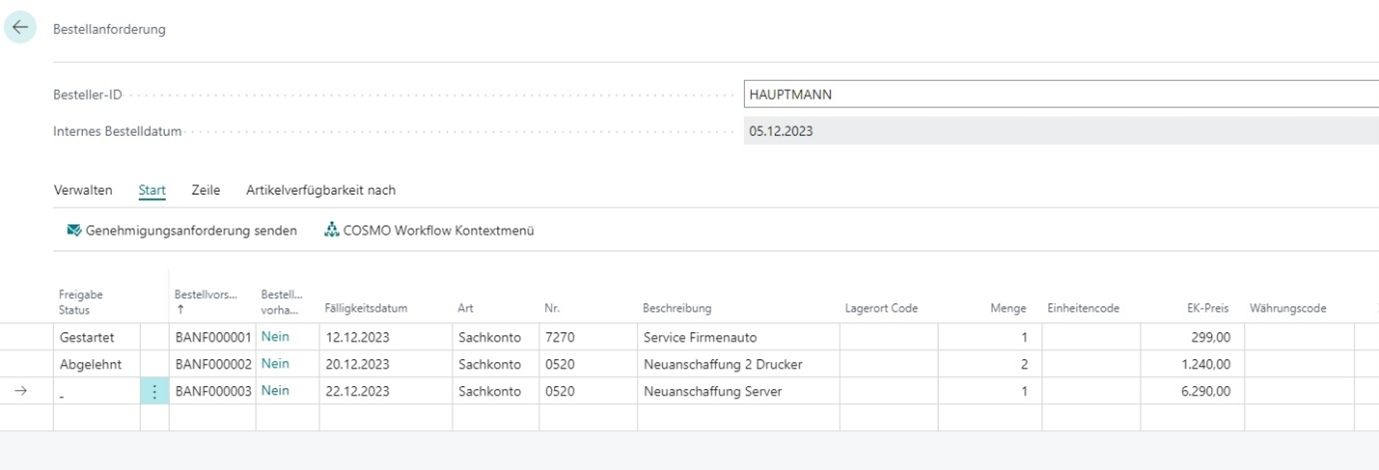The image size is (1379, 470).
Task: Open the Zeile menu
Action: [205, 190]
